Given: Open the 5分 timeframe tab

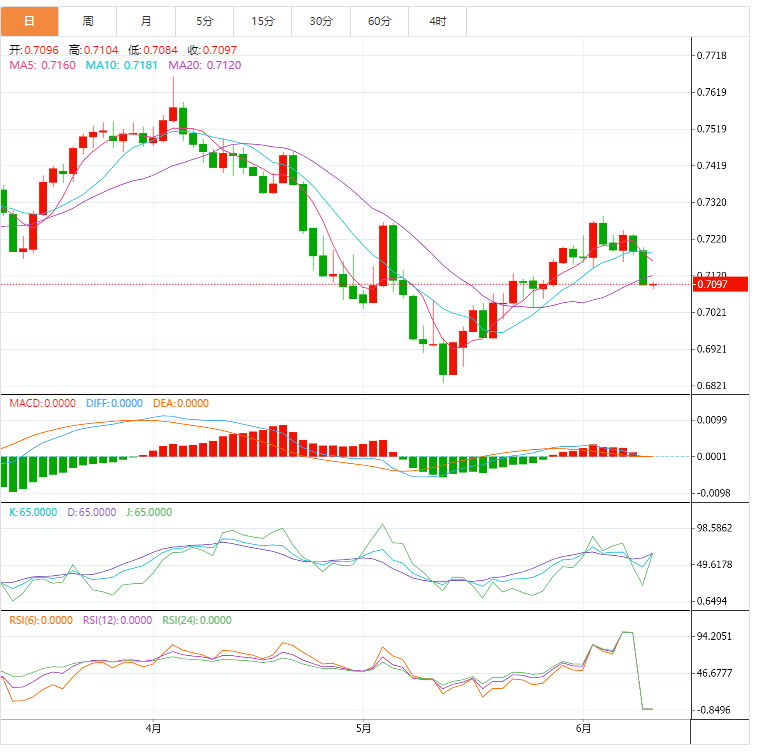Looking at the screenshot, I should [204, 21].
